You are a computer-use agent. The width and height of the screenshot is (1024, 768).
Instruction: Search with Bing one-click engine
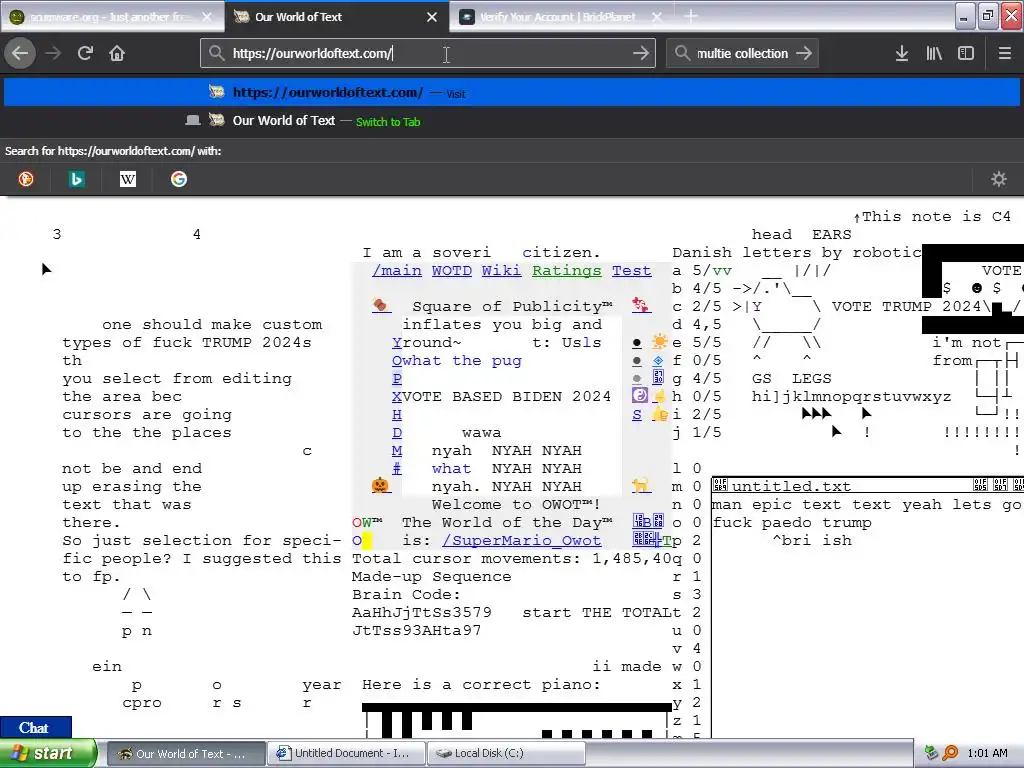click(x=77, y=179)
